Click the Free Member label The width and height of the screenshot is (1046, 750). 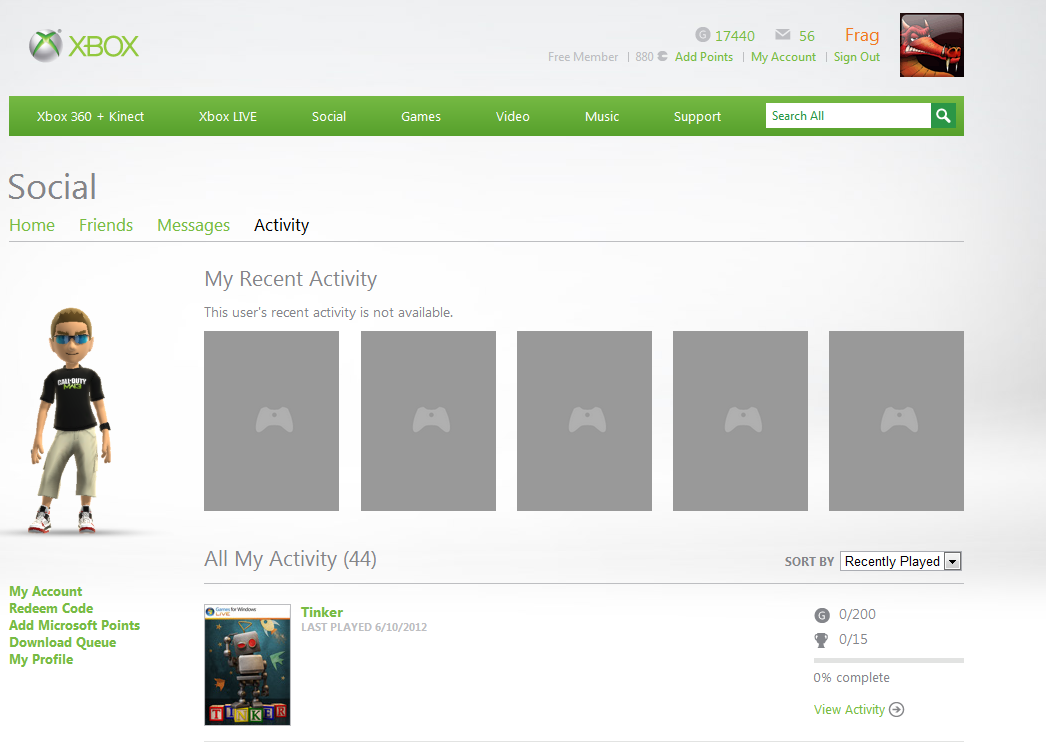point(583,57)
